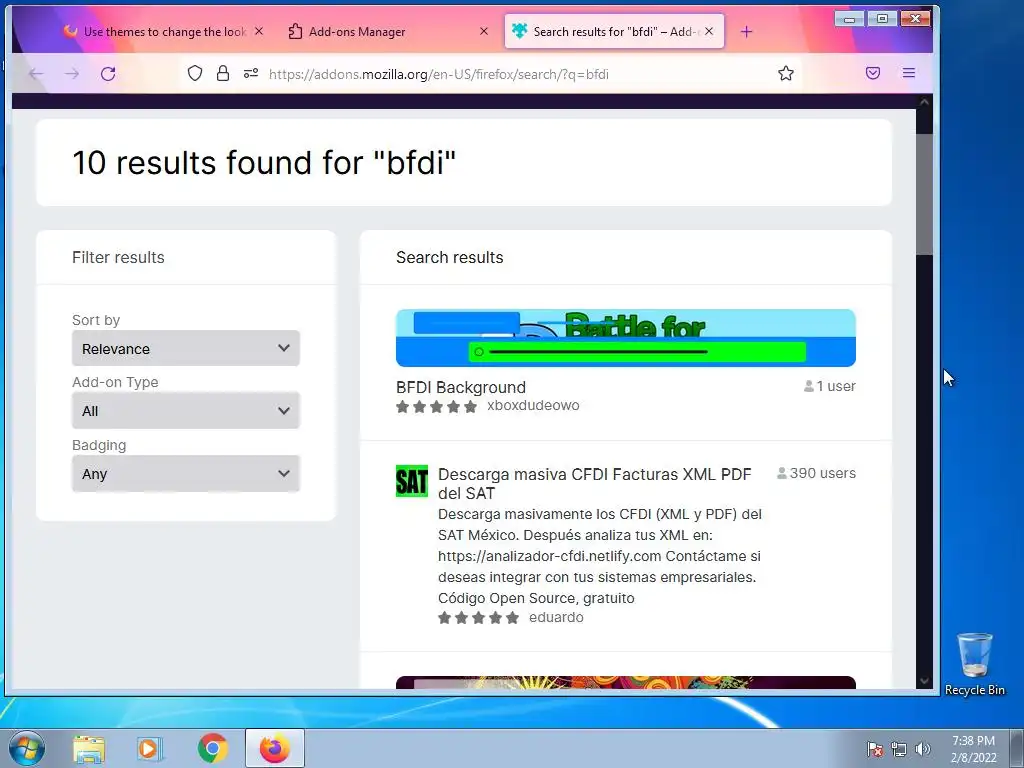Click the '10 results found' heading

264,162
